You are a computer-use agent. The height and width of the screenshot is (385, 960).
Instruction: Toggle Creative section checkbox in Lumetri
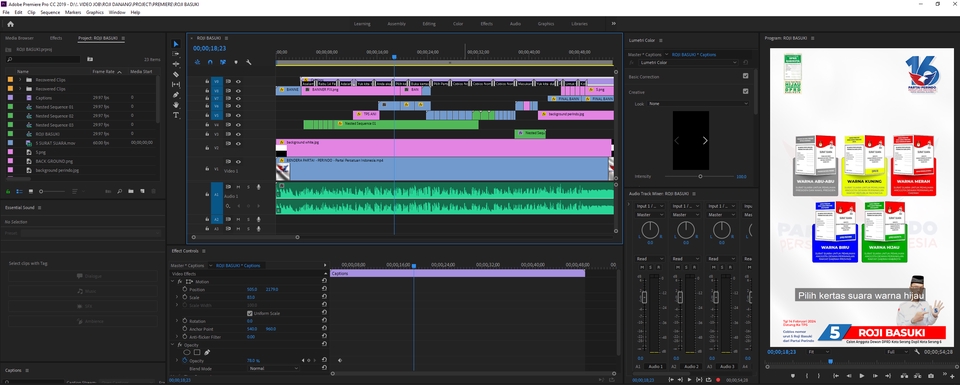745,91
